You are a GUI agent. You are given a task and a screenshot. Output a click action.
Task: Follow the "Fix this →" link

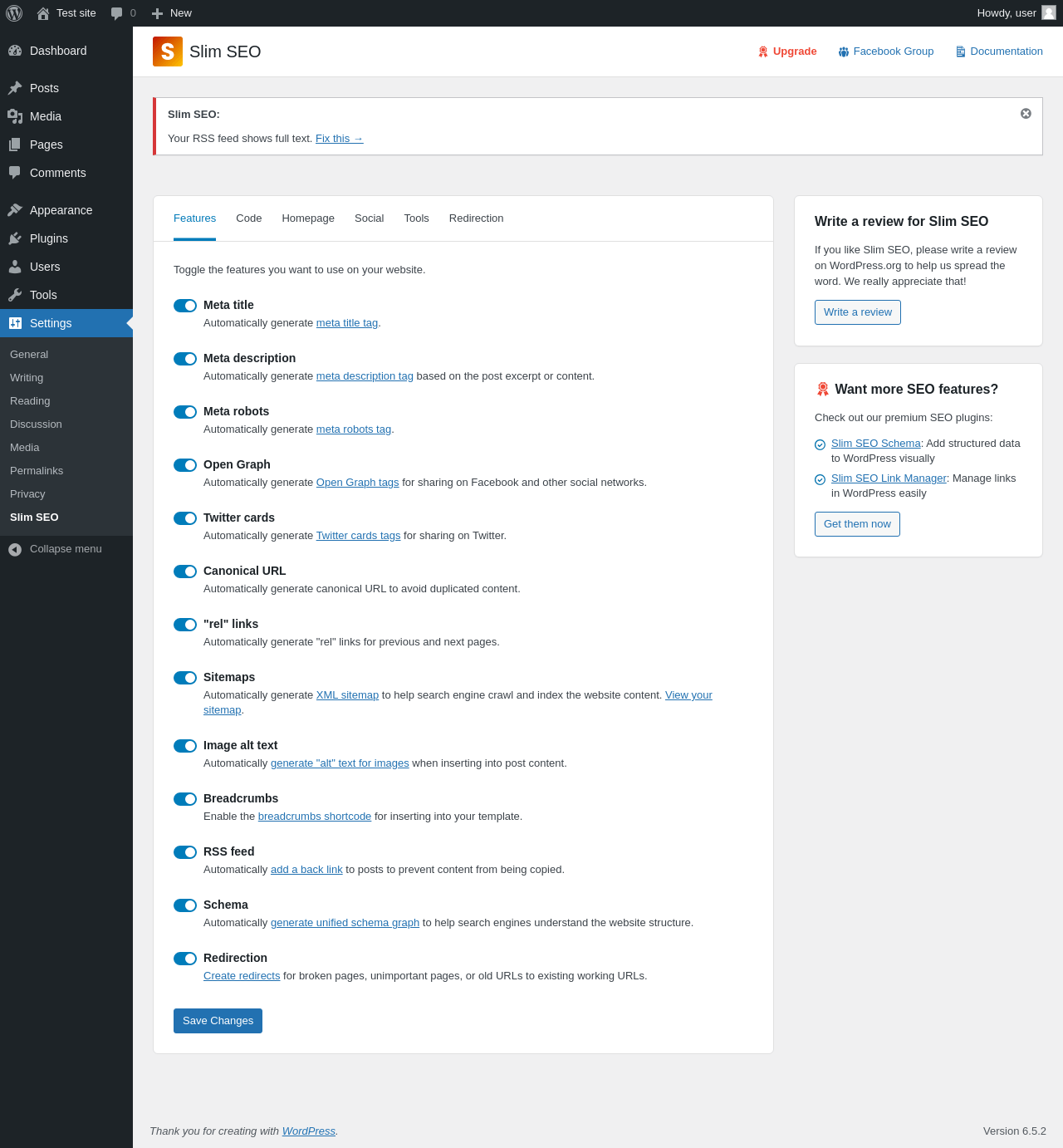tap(340, 139)
